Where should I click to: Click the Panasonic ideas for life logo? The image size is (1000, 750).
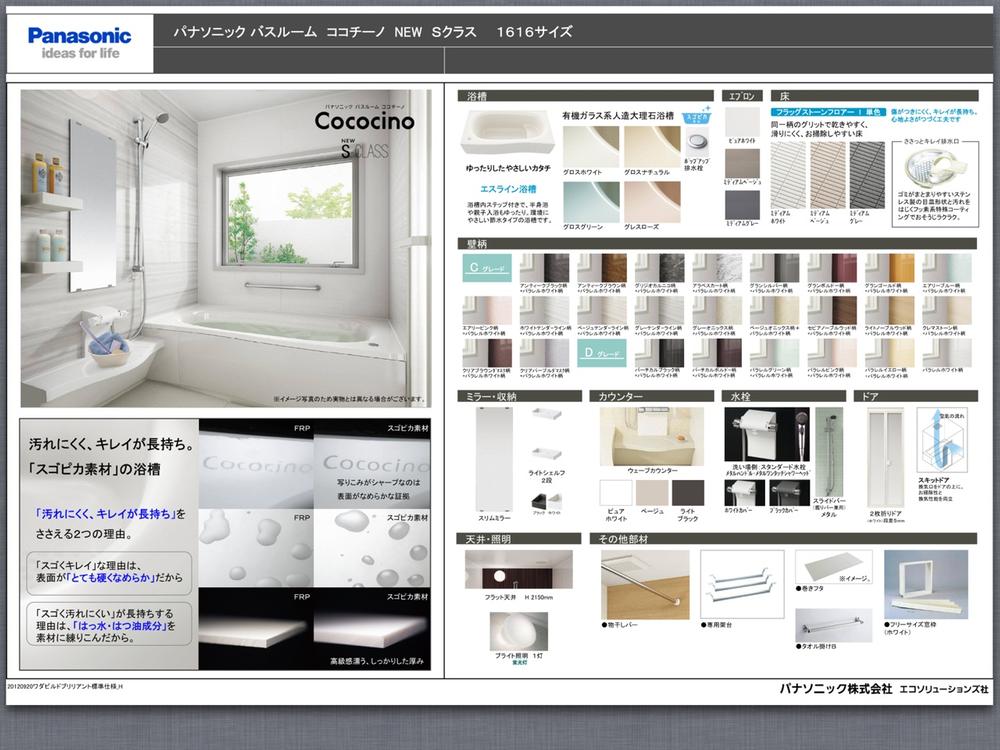pyautogui.click(x=80, y=43)
